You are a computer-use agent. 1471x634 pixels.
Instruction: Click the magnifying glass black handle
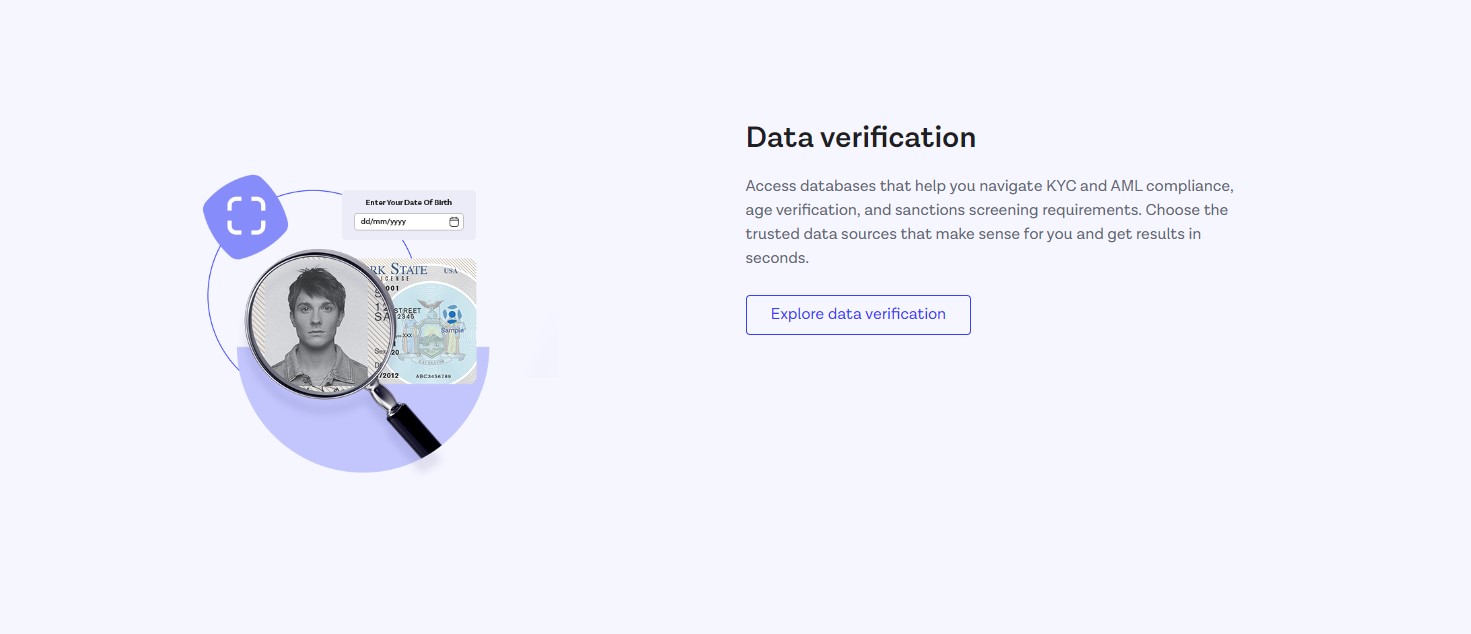point(412,428)
